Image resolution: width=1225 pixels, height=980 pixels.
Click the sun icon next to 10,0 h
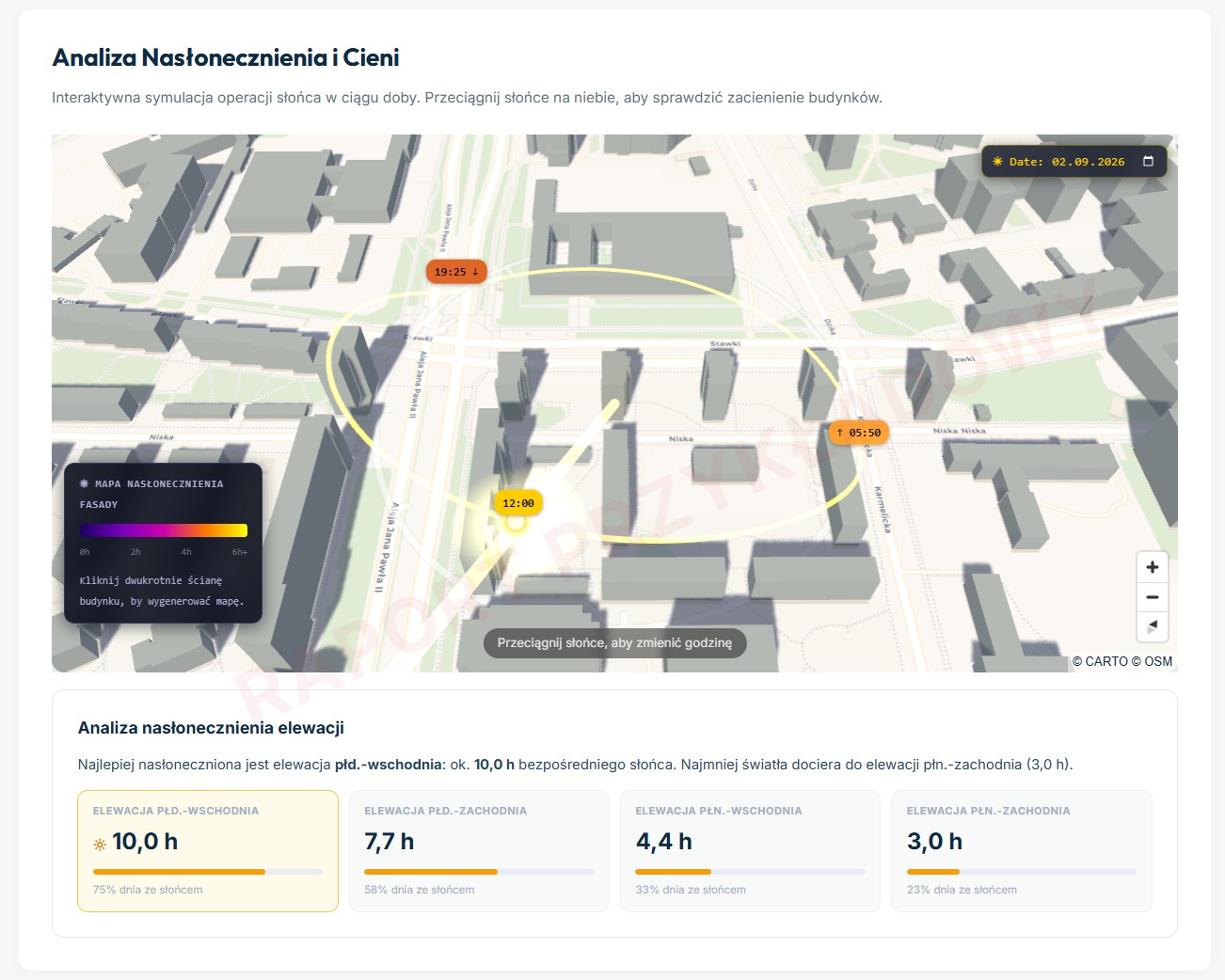pyautogui.click(x=100, y=845)
